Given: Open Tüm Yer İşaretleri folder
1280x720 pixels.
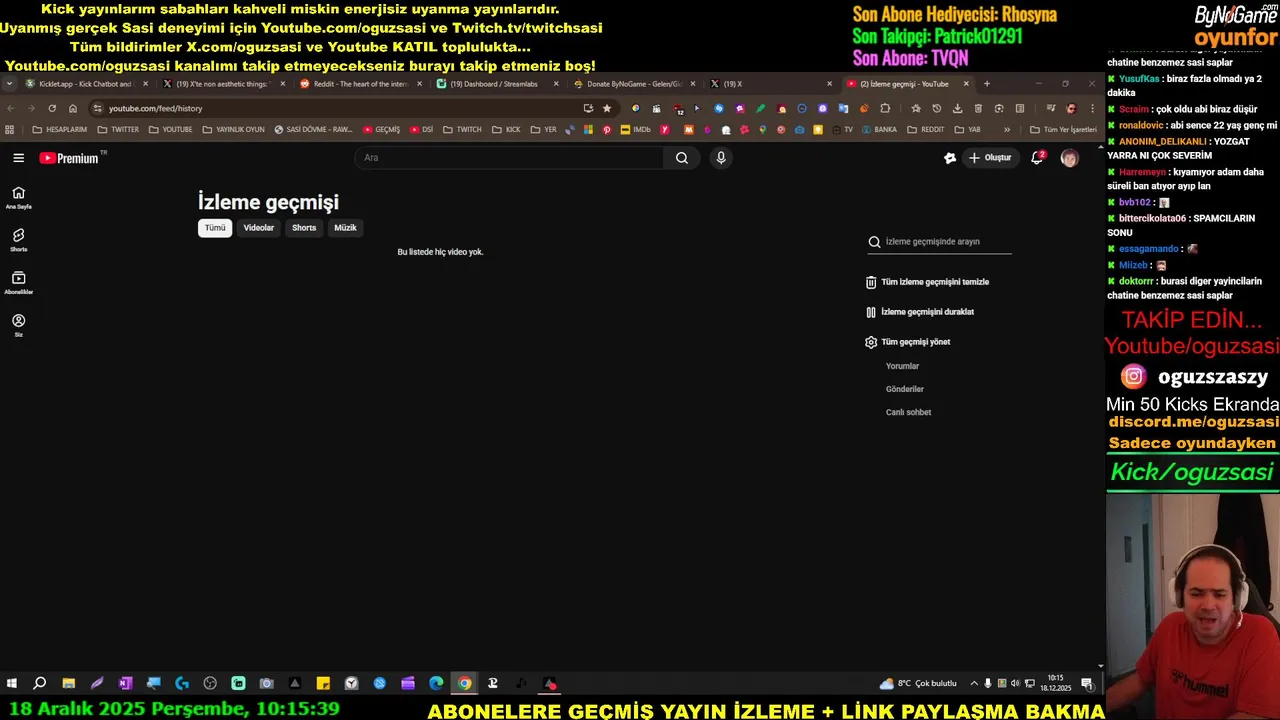Looking at the screenshot, I should click(x=1063, y=130).
